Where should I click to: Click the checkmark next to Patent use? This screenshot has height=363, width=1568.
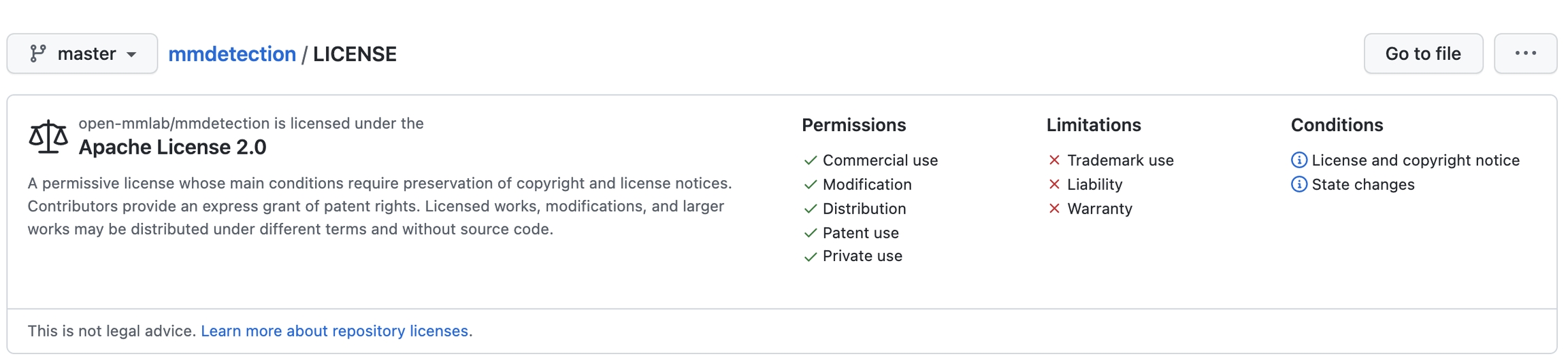pyautogui.click(x=810, y=233)
